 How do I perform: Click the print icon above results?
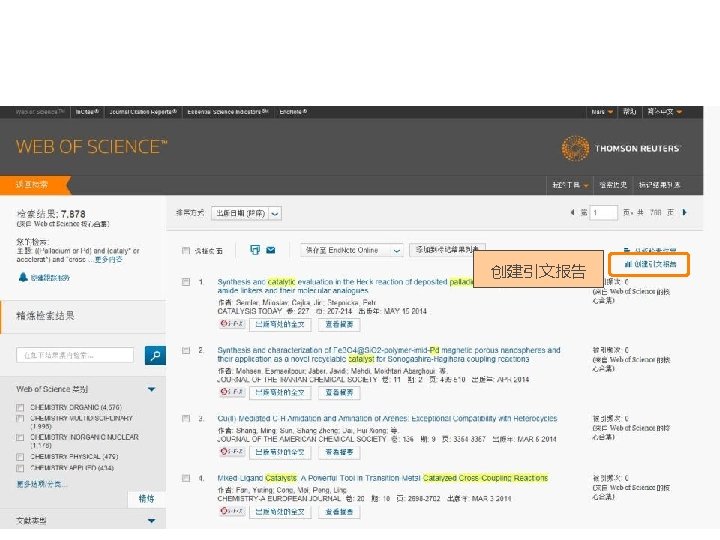[x=255, y=250]
